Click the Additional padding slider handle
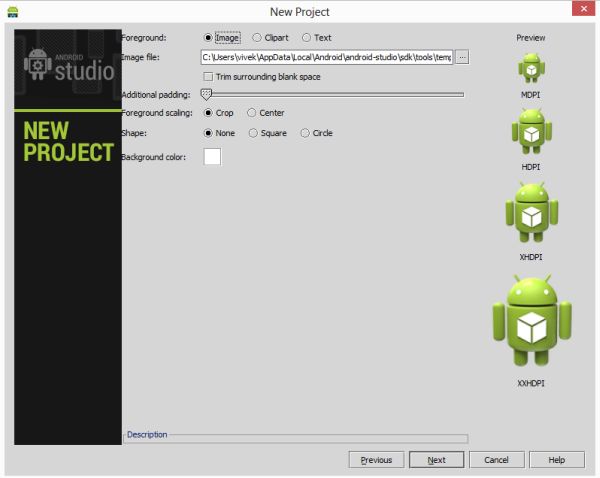 (206, 94)
